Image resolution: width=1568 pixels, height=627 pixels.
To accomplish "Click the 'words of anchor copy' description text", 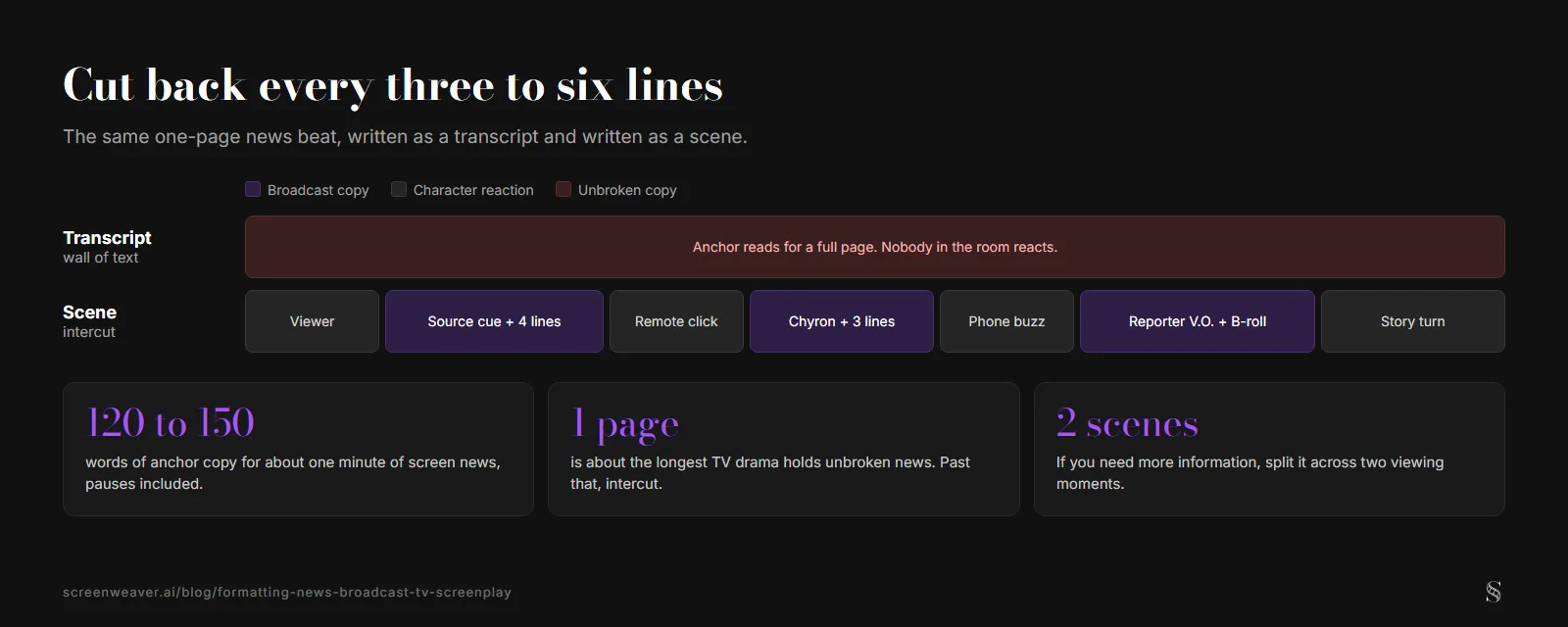I will pyautogui.click(x=293, y=472).
